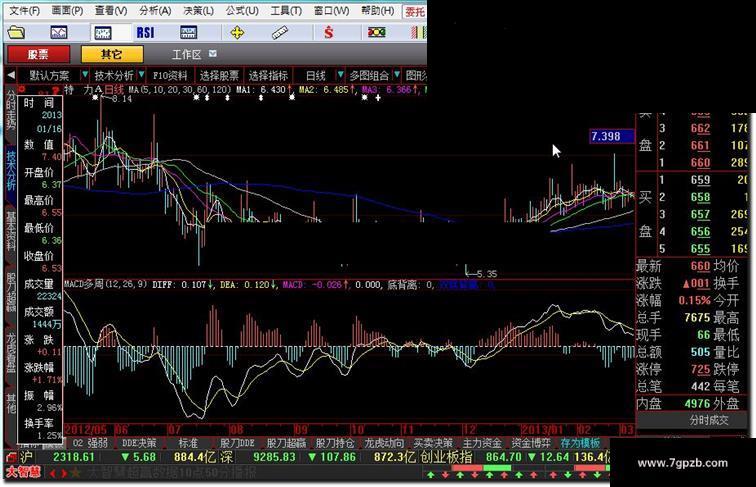Select the ruler measuring tool
Image resolution: width=756 pixels, height=487 pixels.
click(x=280, y=33)
